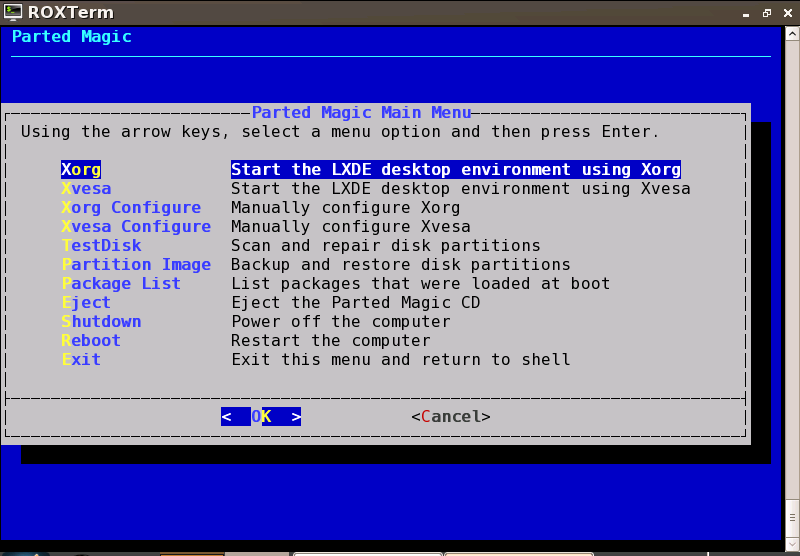
Task: Select the Eject option
Action: 86,302
